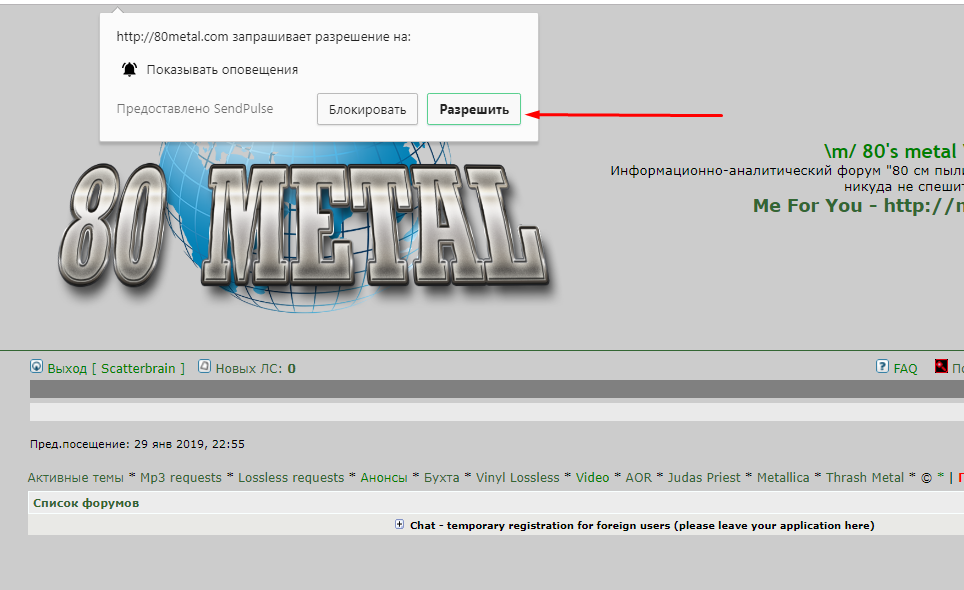
Task: Click the Блокировать button in the permission popup
Action: pyautogui.click(x=367, y=109)
